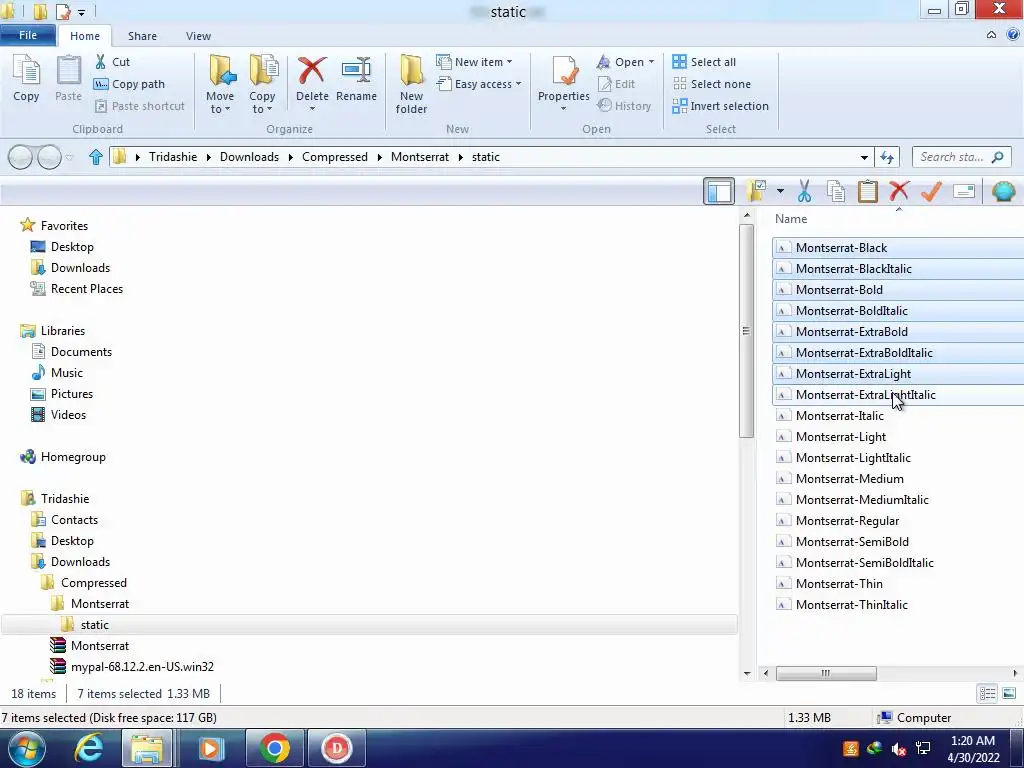Click the Search static input box
1024x768 pixels.
pos(961,157)
